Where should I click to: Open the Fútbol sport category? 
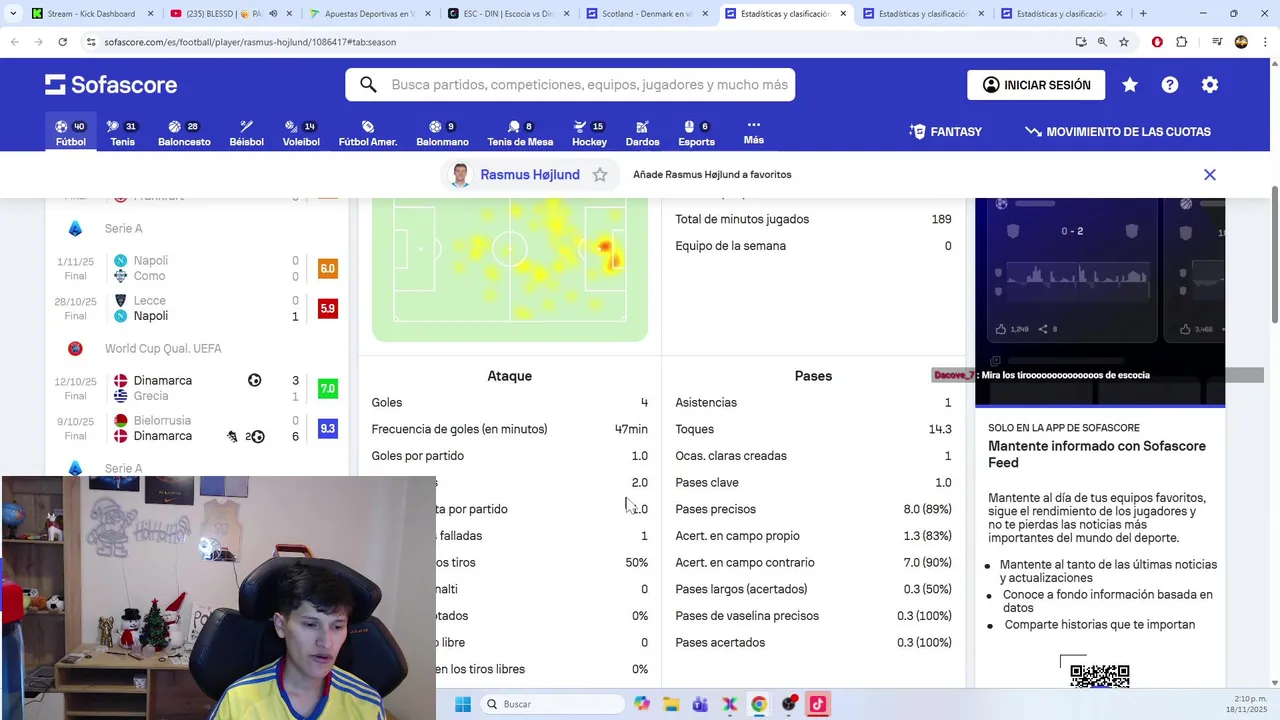(x=70, y=133)
